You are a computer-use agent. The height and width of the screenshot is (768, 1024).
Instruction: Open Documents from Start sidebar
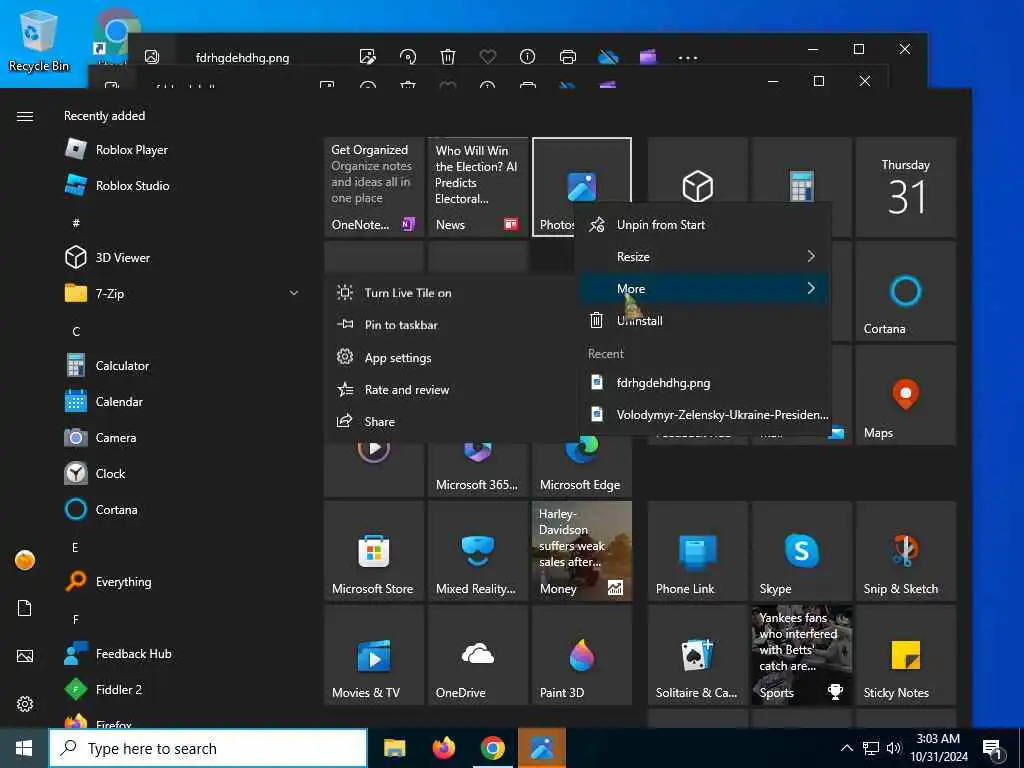pos(25,608)
